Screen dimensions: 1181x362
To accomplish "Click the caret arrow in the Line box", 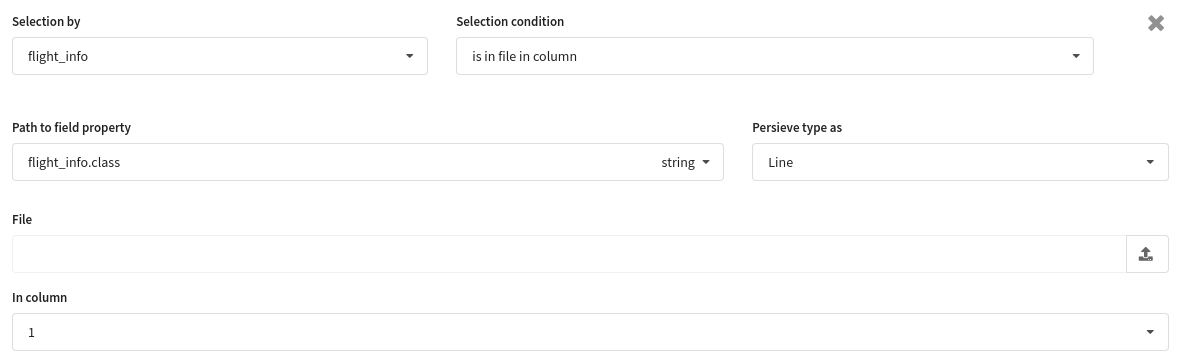I will click(1150, 162).
